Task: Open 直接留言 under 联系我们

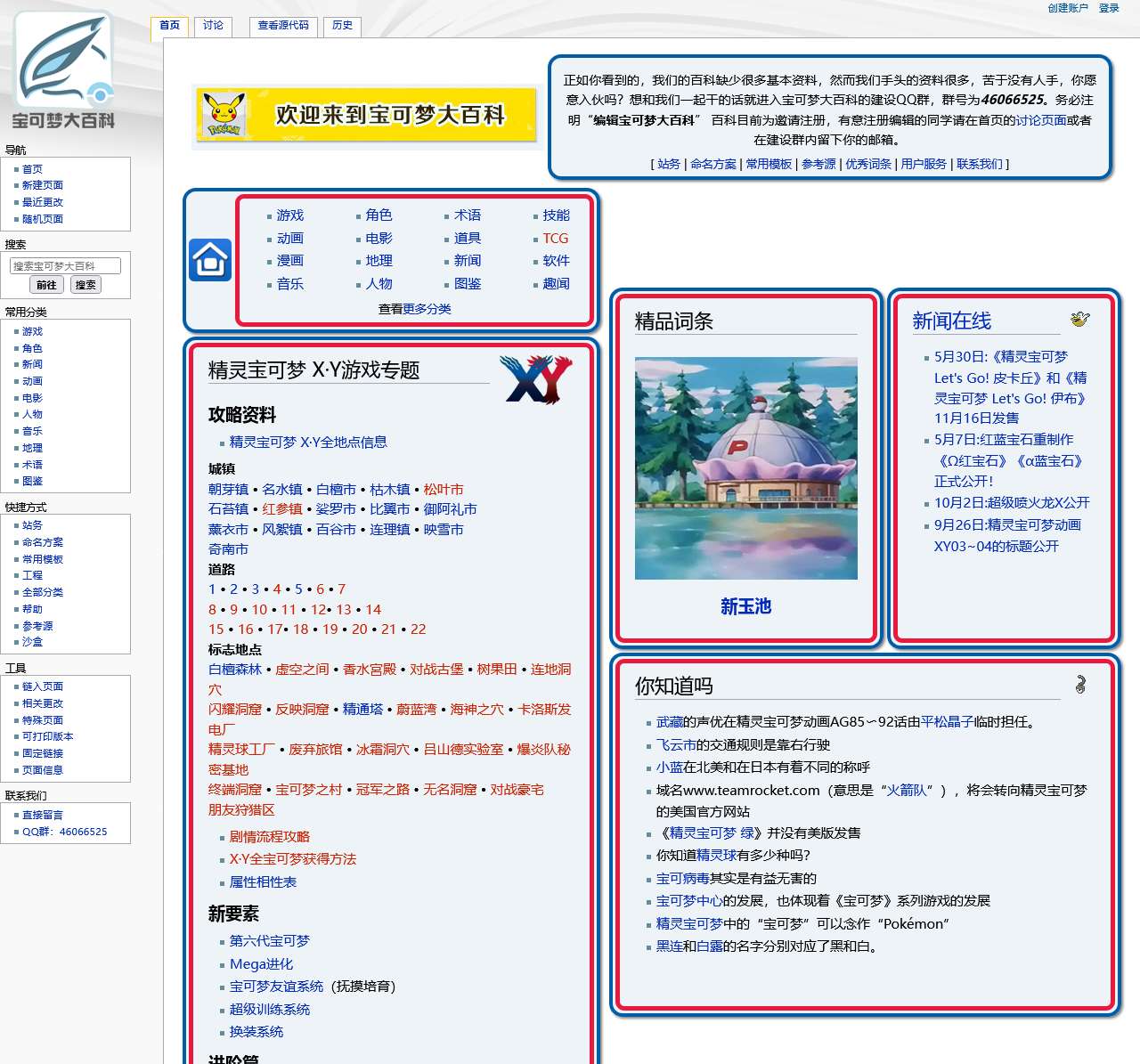Action: click(43, 815)
